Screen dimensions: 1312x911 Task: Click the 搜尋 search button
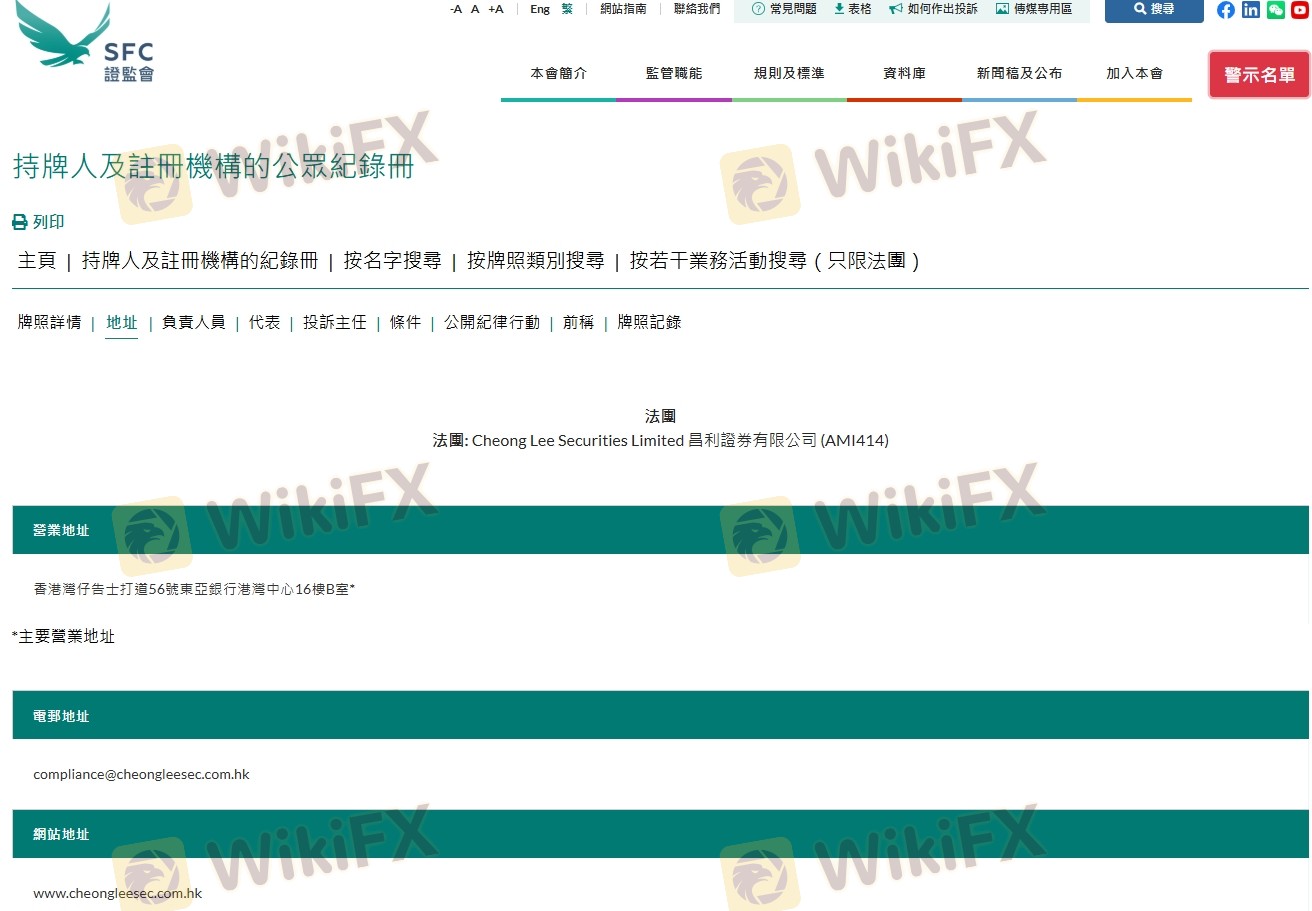[x=1153, y=9]
